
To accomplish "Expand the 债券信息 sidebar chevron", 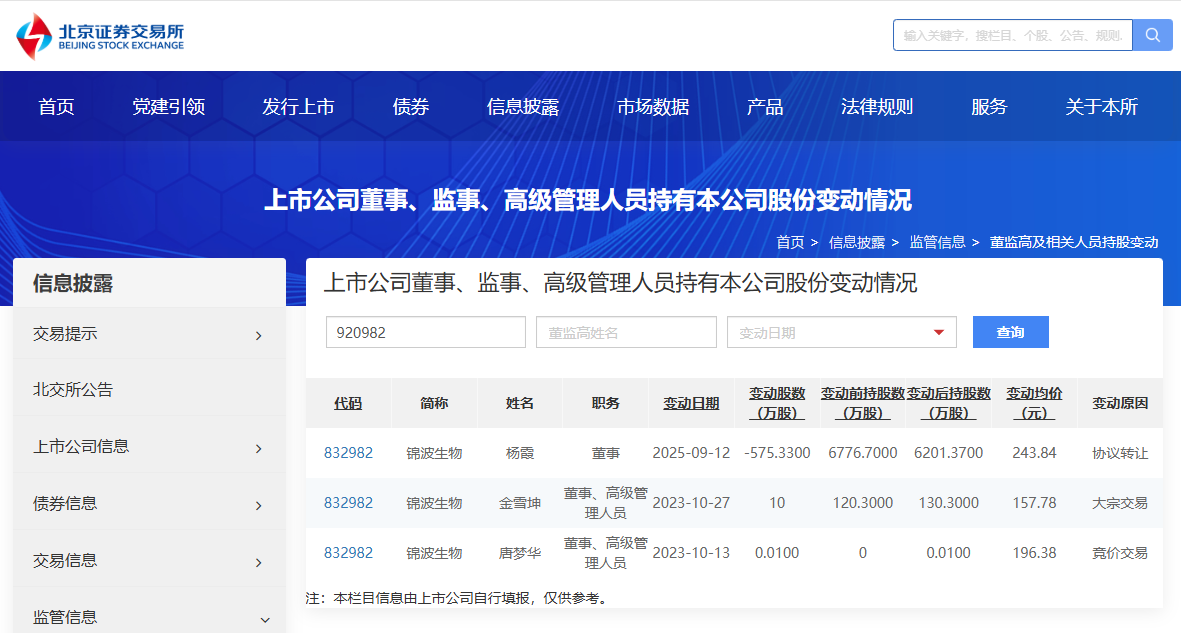I will click(258, 506).
